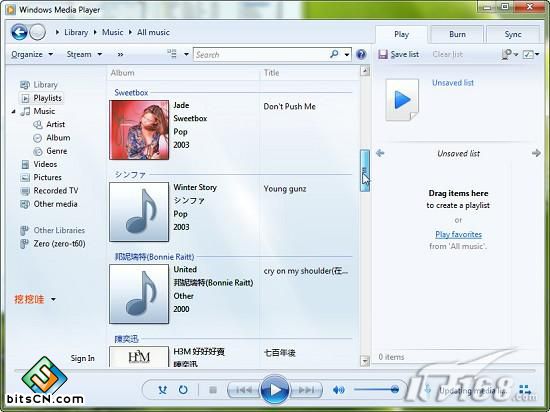The image size is (550, 412).
Task: Click the scrollbar up arrow
Action: point(365,71)
